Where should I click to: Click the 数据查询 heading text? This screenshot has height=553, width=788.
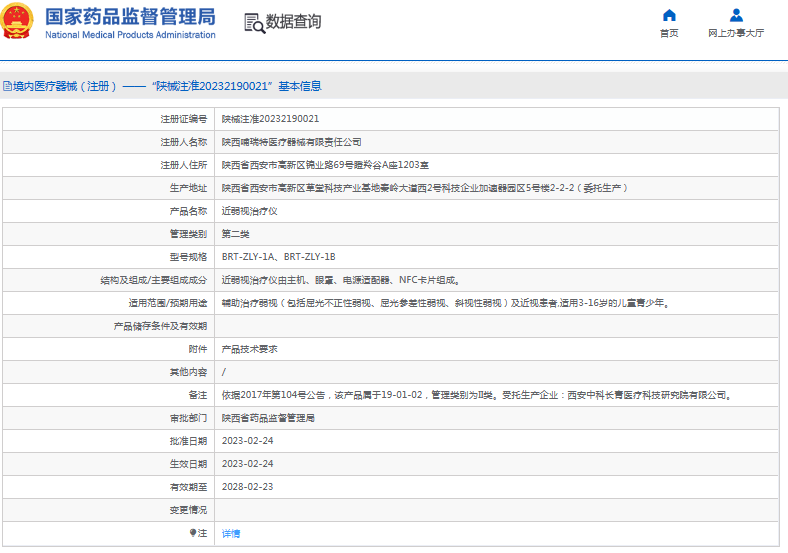click(293, 22)
